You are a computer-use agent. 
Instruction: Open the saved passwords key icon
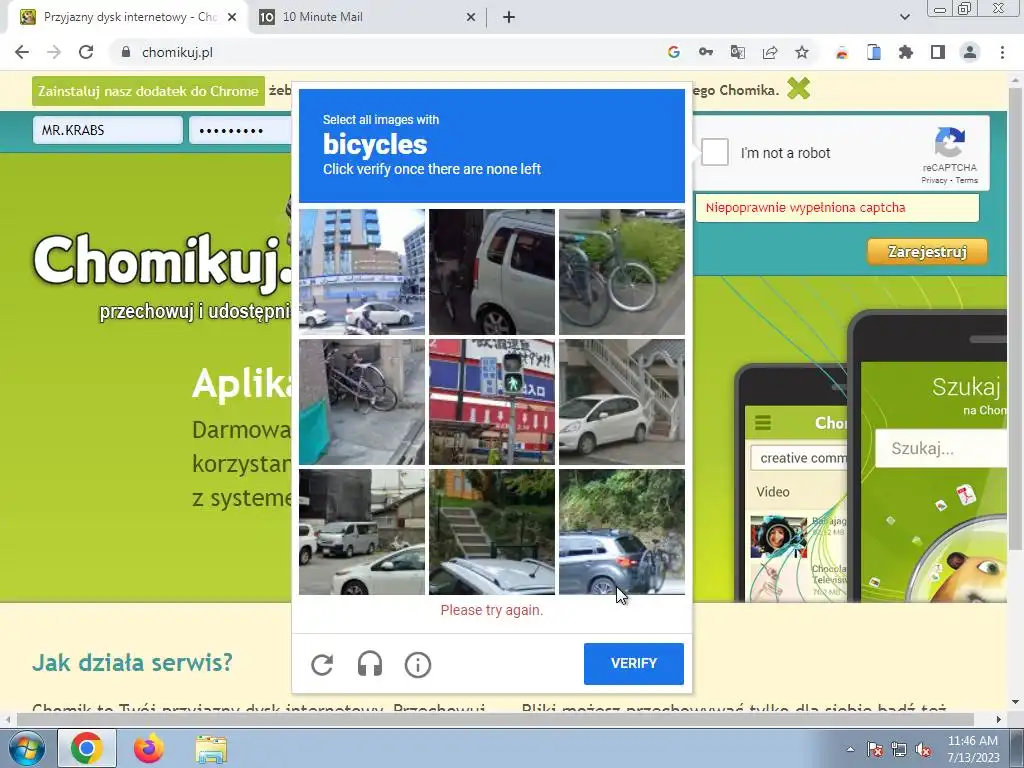(705, 52)
